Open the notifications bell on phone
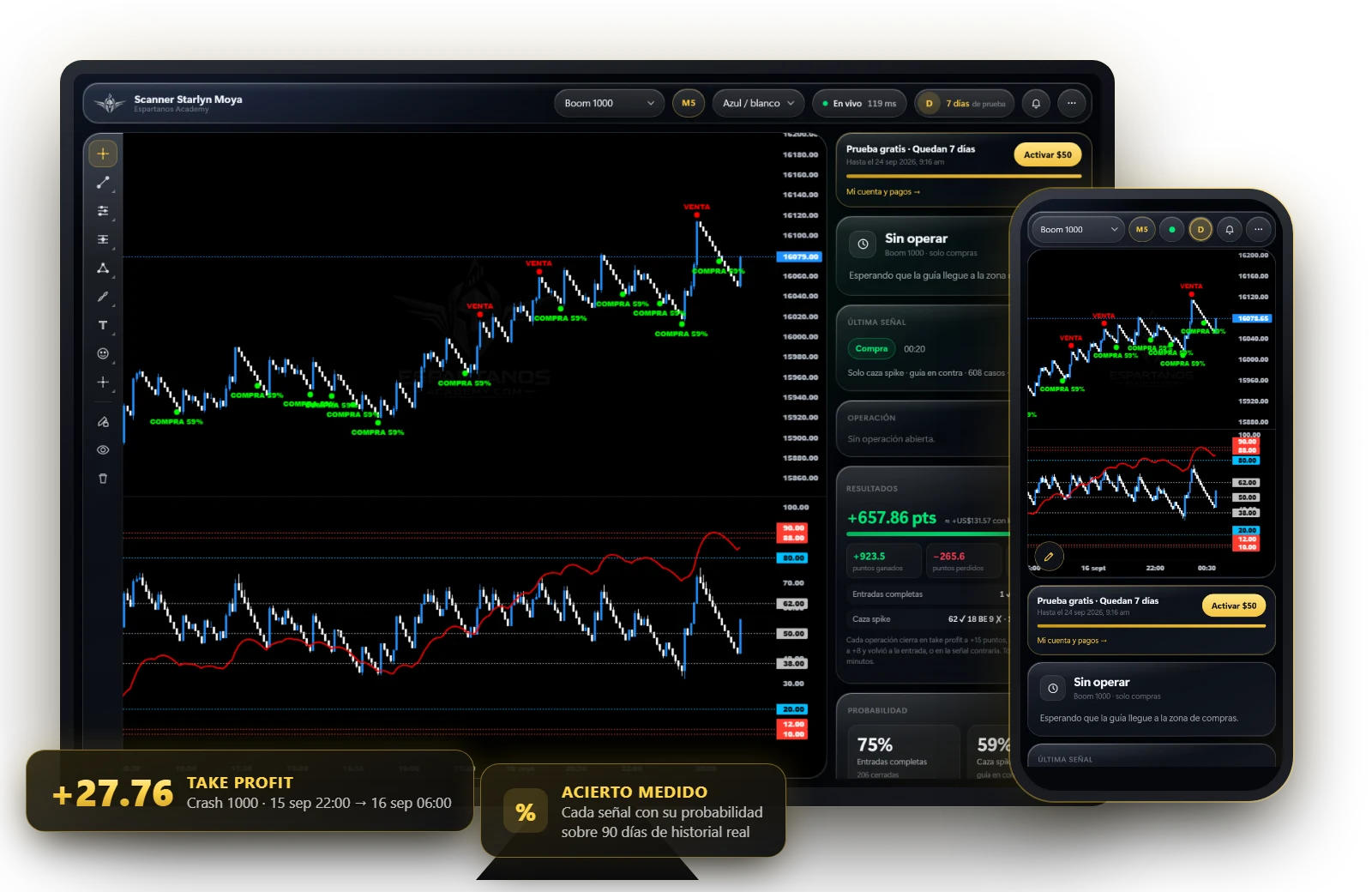The image size is (1372, 892). tap(1230, 230)
